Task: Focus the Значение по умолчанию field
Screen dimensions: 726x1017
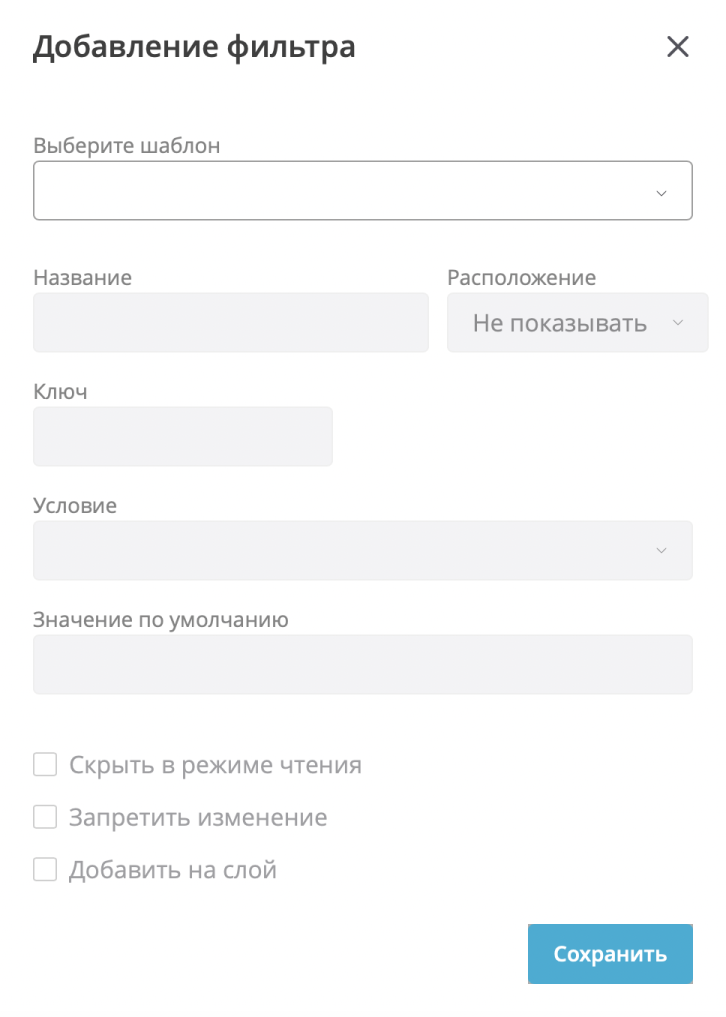Action: (x=362, y=664)
